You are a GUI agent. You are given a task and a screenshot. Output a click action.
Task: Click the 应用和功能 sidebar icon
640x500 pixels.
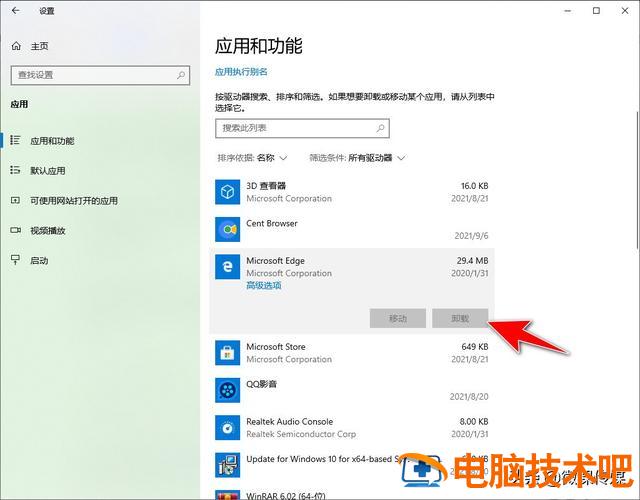click(15, 140)
